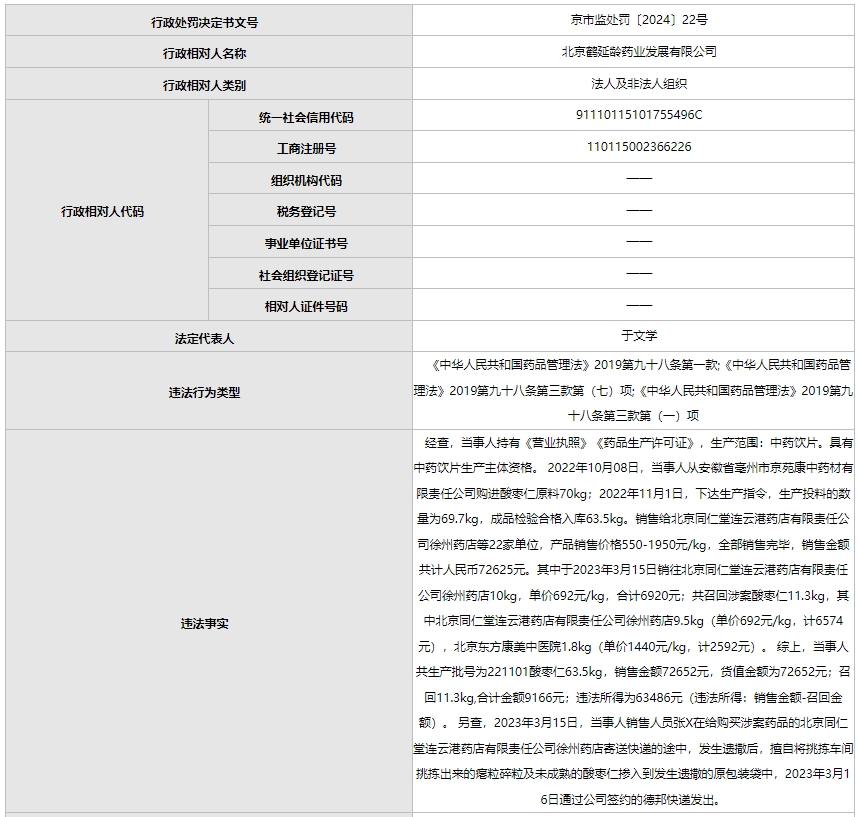
Task: Click the dash value beside "社会组织登记证号"
Action: coord(639,273)
